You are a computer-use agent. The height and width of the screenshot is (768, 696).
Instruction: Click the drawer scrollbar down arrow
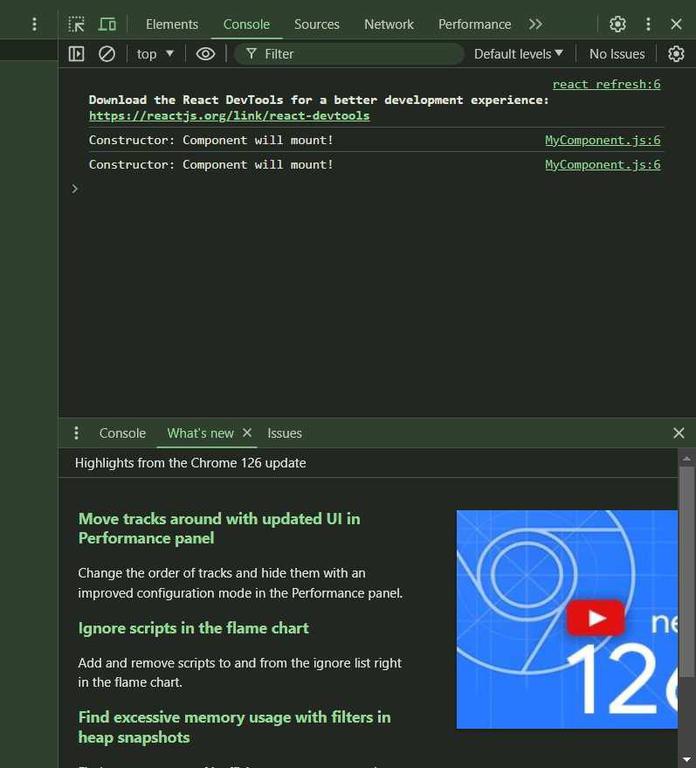coord(686,760)
